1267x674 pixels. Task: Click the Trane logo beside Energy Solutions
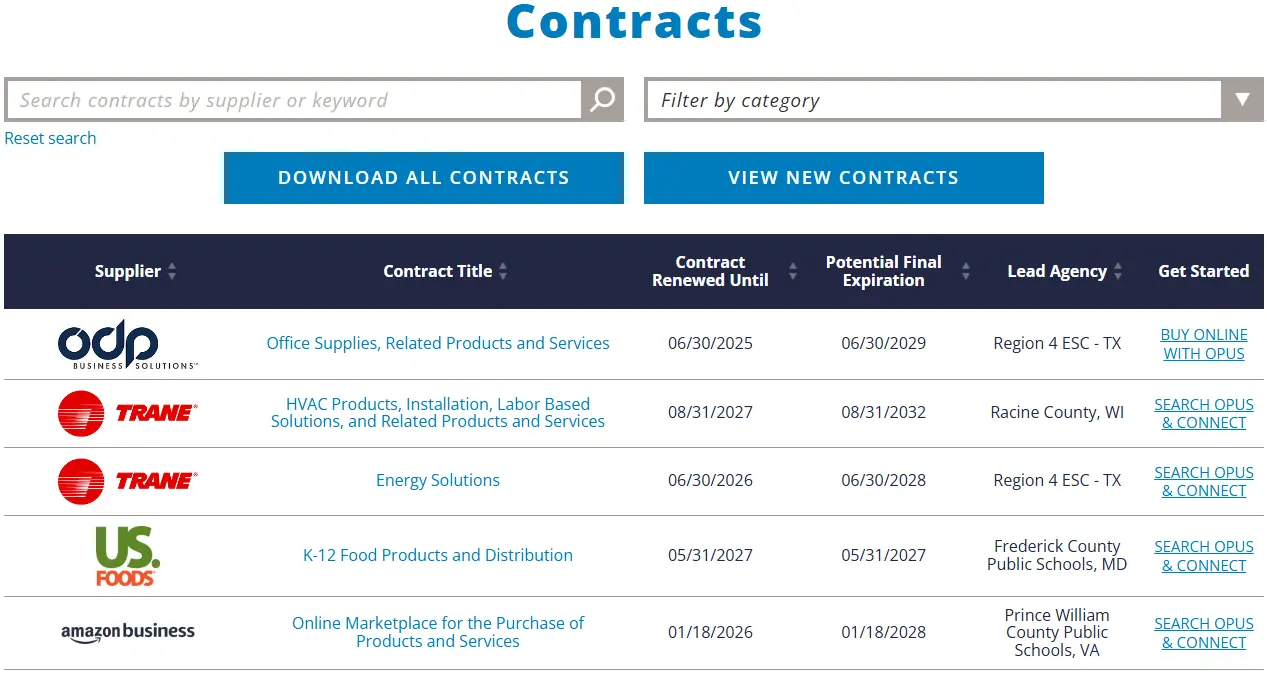pyautogui.click(x=128, y=481)
